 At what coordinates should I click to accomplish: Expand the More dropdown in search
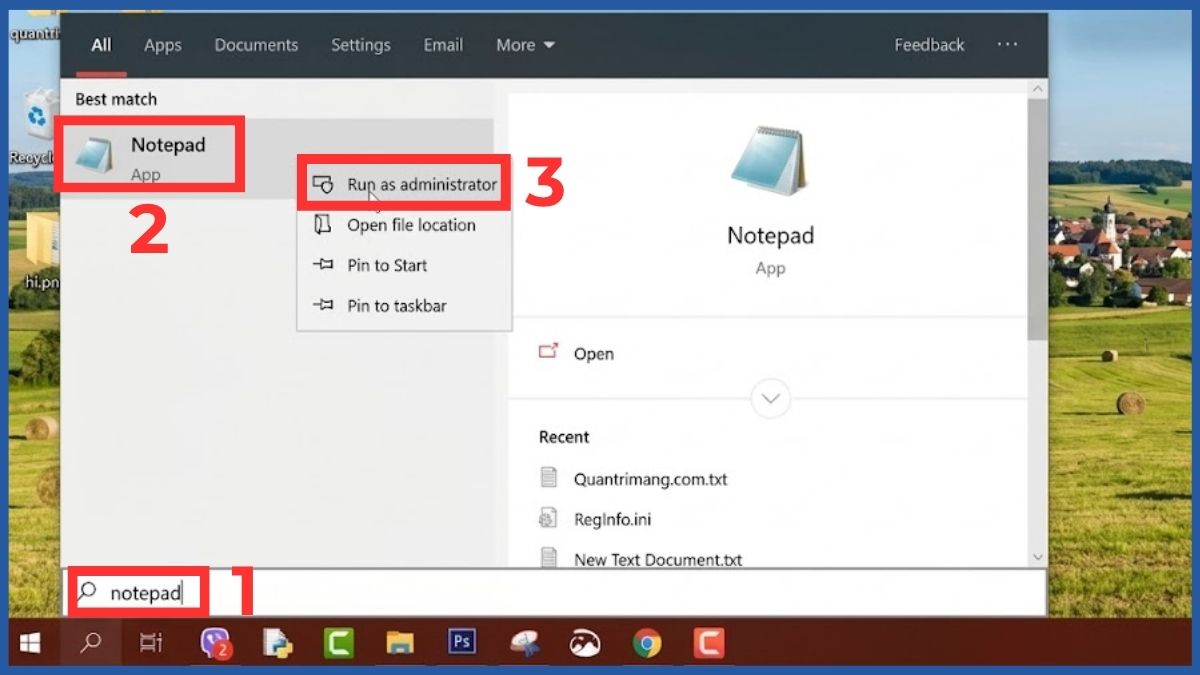coord(524,45)
